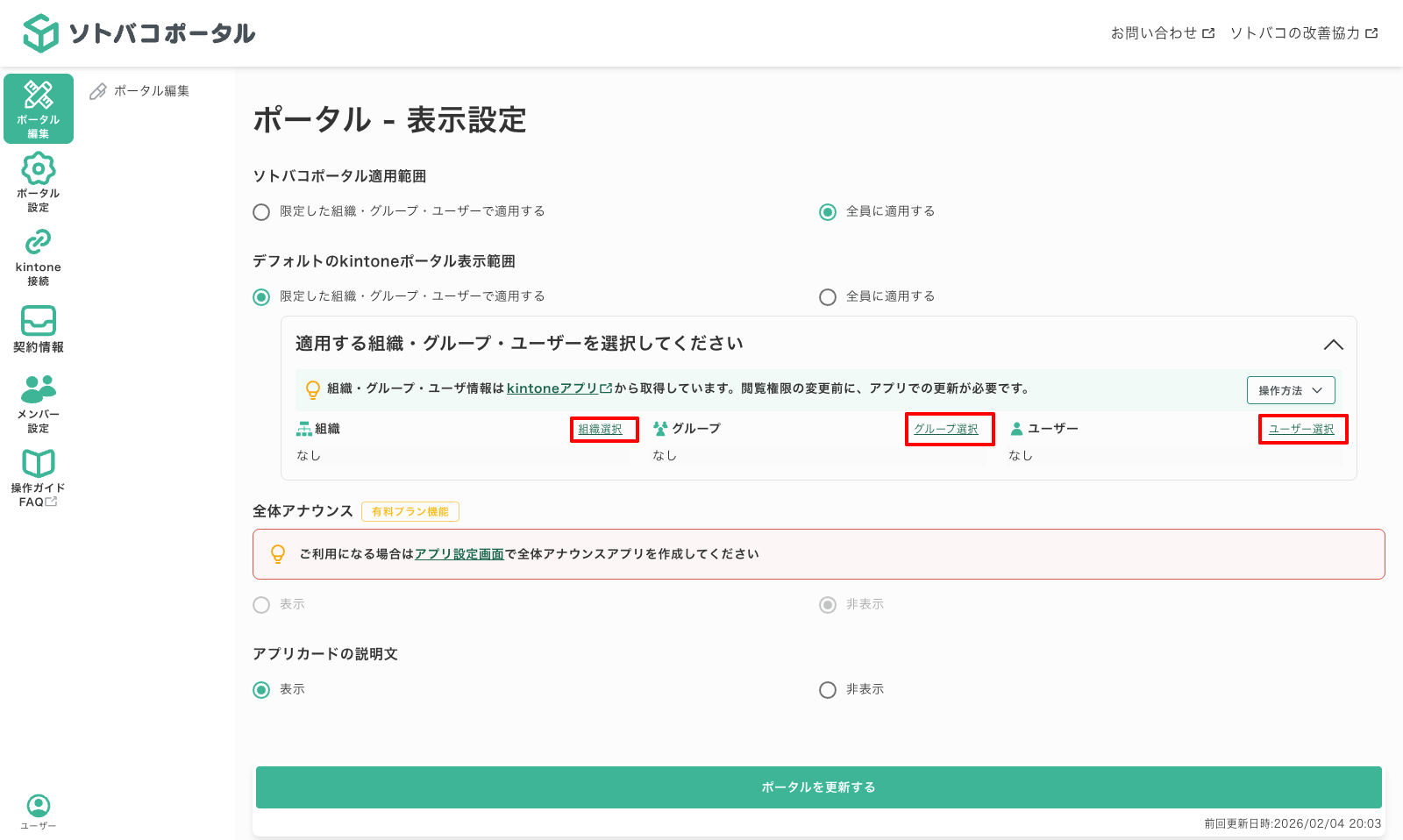1403x840 pixels.
Task: Select the ポータル編集 icon at sidebar top
Action: point(38,107)
